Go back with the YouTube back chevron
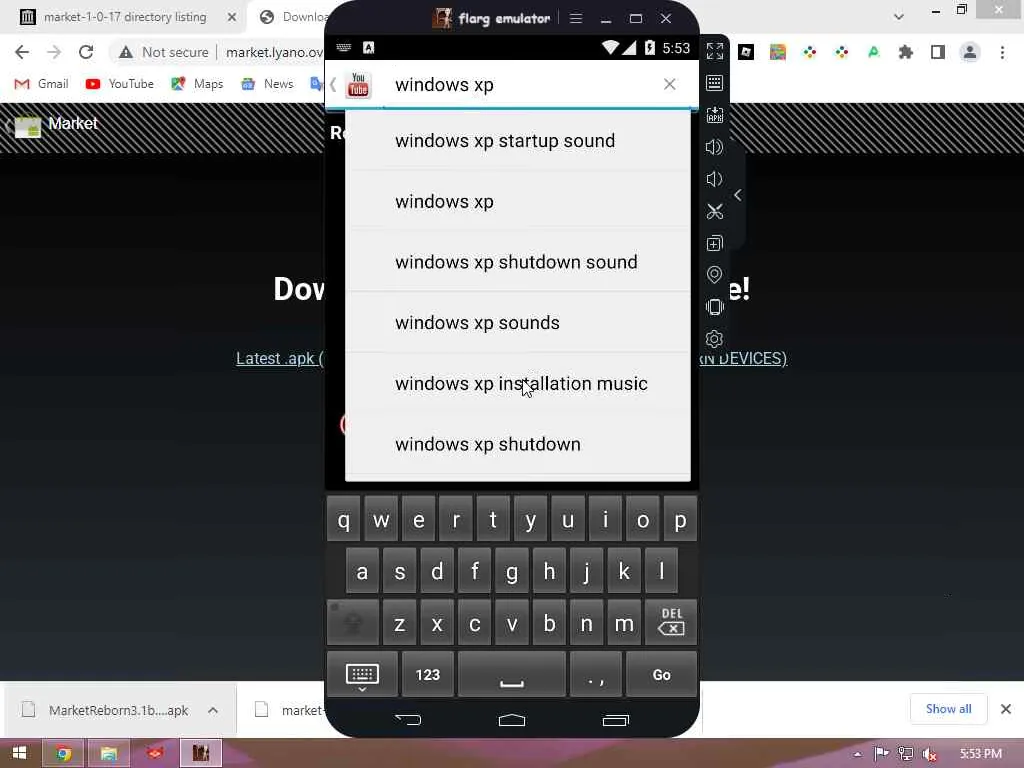The image size is (1024, 768). click(333, 85)
